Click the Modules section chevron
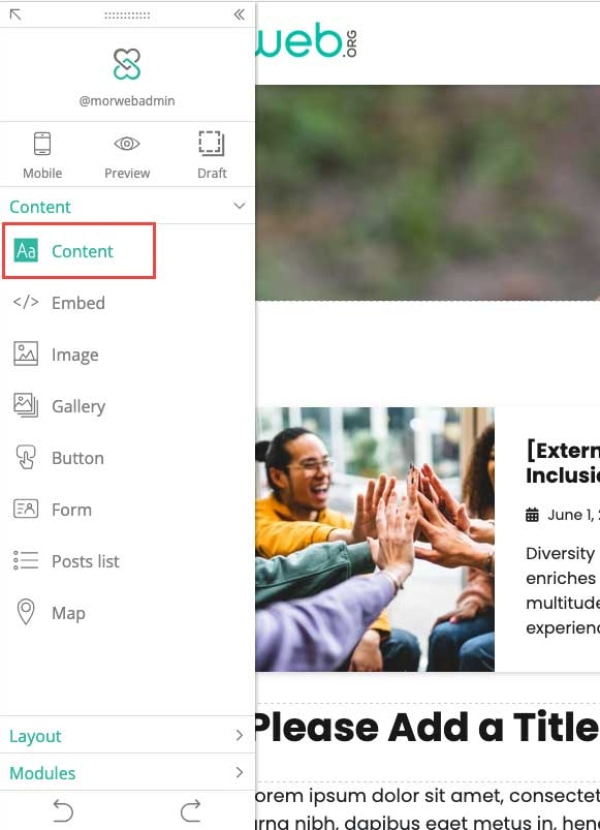 [239, 772]
